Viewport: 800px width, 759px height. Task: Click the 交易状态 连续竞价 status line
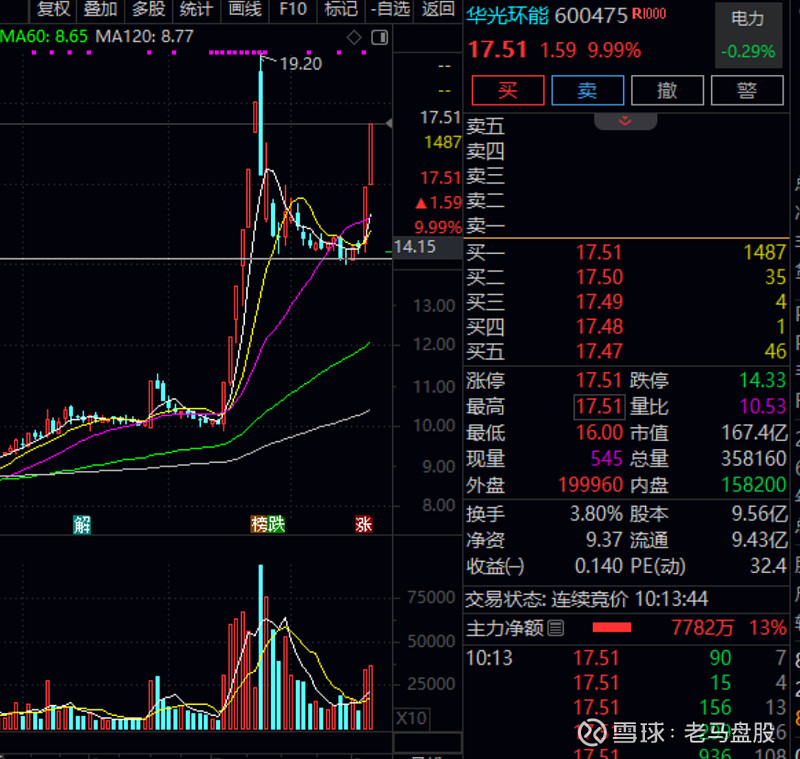tap(586, 599)
